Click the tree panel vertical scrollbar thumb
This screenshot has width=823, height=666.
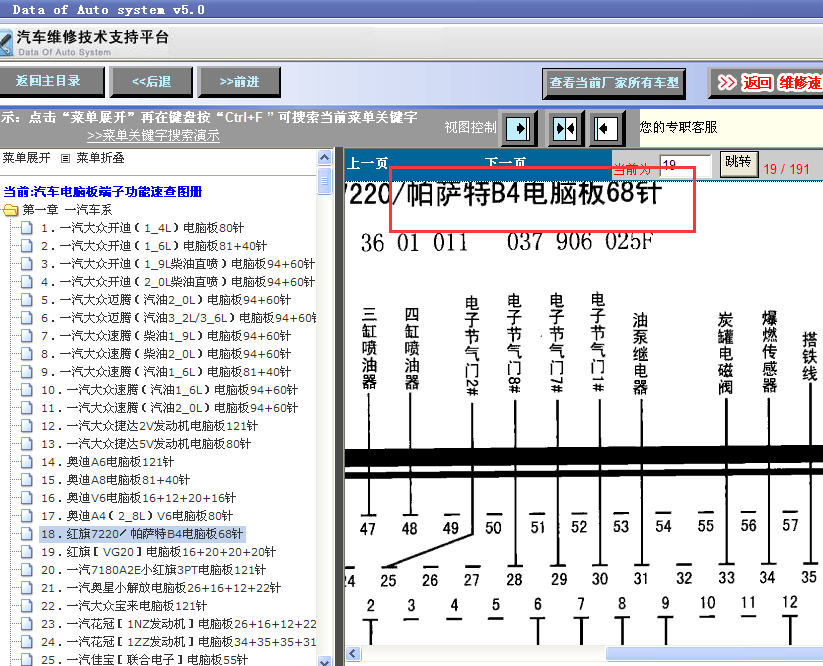[x=325, y=181]
